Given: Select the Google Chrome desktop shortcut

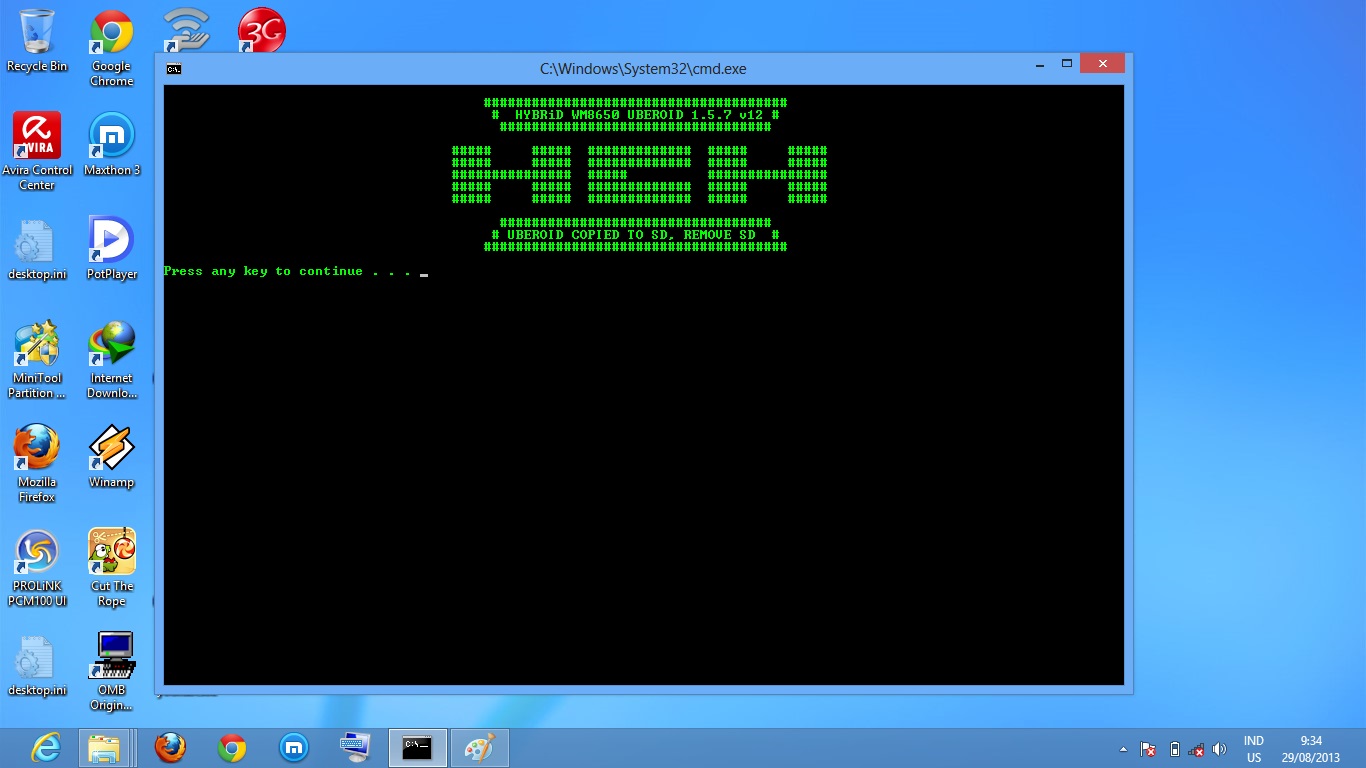Looking at the screenshot, I should 111,48.
